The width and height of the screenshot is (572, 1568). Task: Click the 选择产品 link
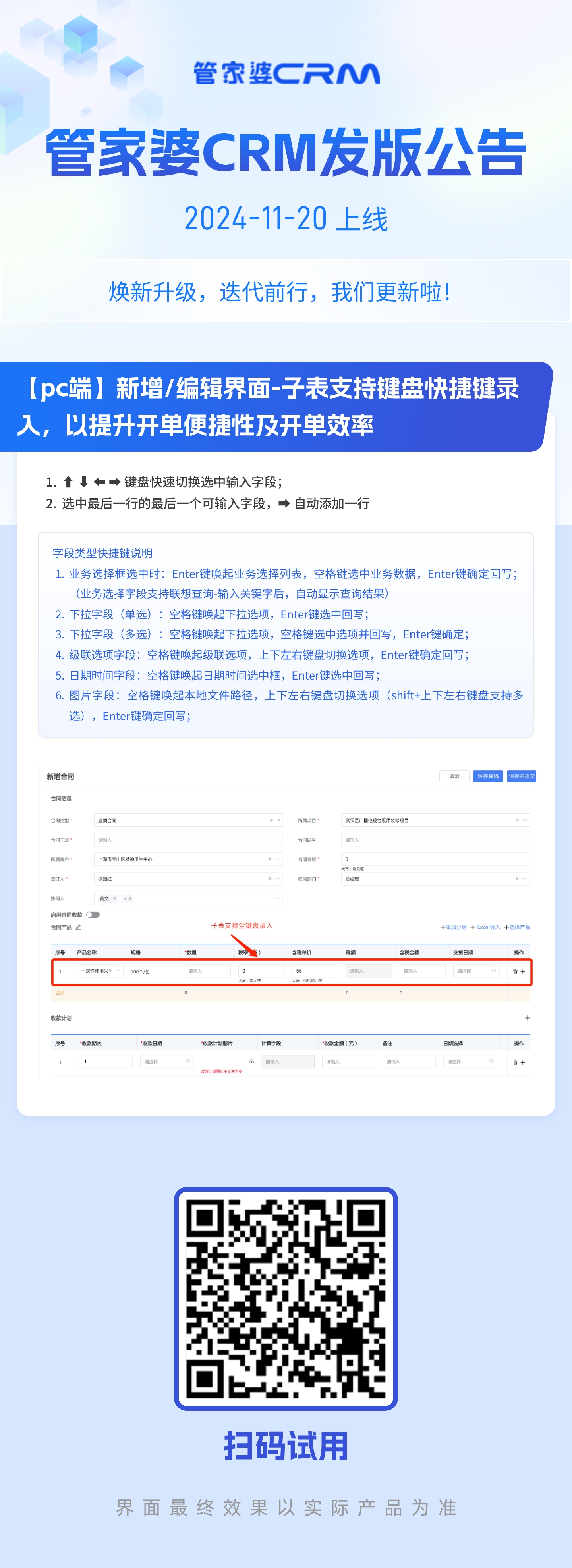[517, 928]
